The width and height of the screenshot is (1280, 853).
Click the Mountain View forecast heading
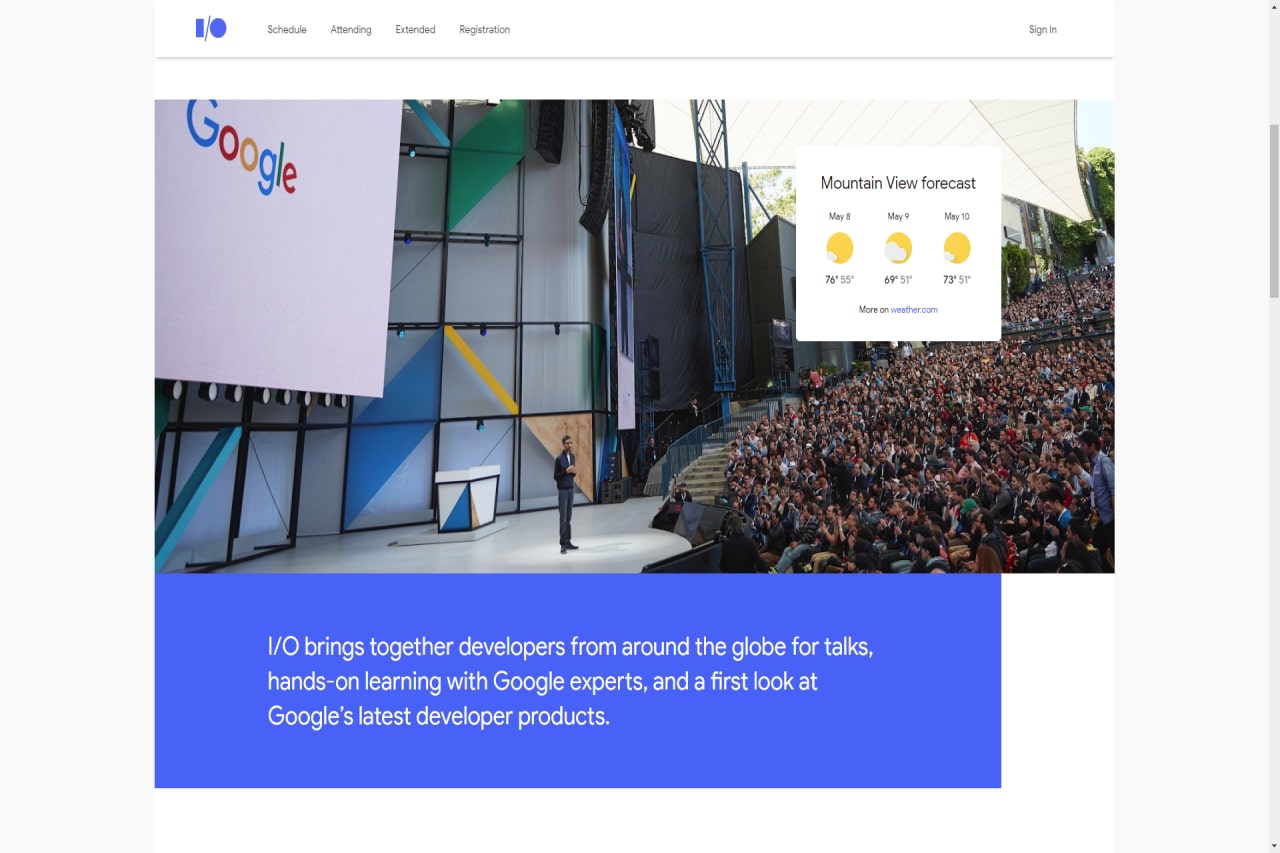(x=898, y=183)
